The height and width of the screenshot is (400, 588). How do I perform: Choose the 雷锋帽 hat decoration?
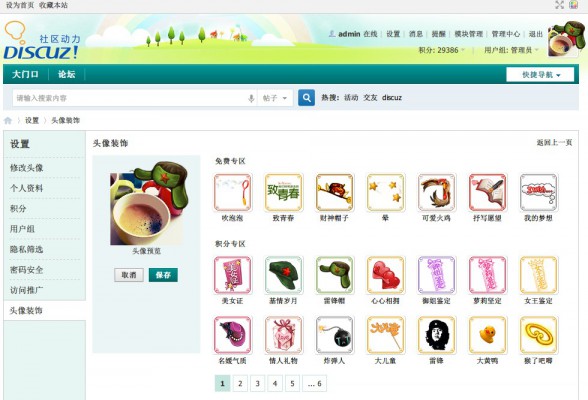click(x=334, y=275)
